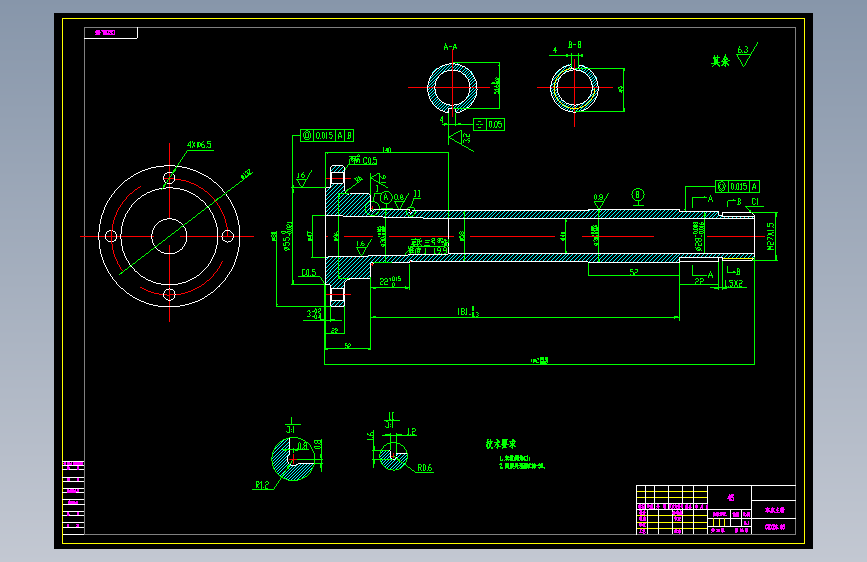Image resolution: width=867 pixels, height=562 pixels.
Task: Click the R0.6 radius label
Action: pyautogui.click(x=425, y=468)
